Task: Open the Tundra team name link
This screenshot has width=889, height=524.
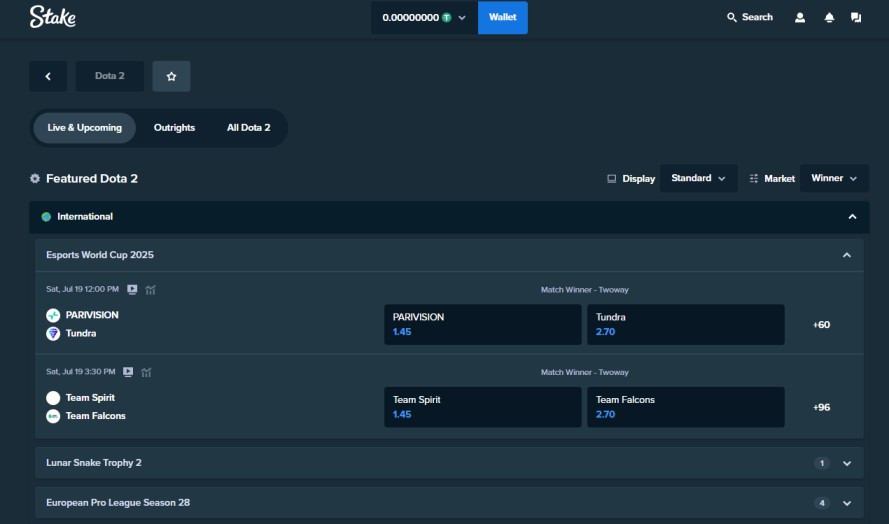Action: pyautogui.click(x=81, y=333)
